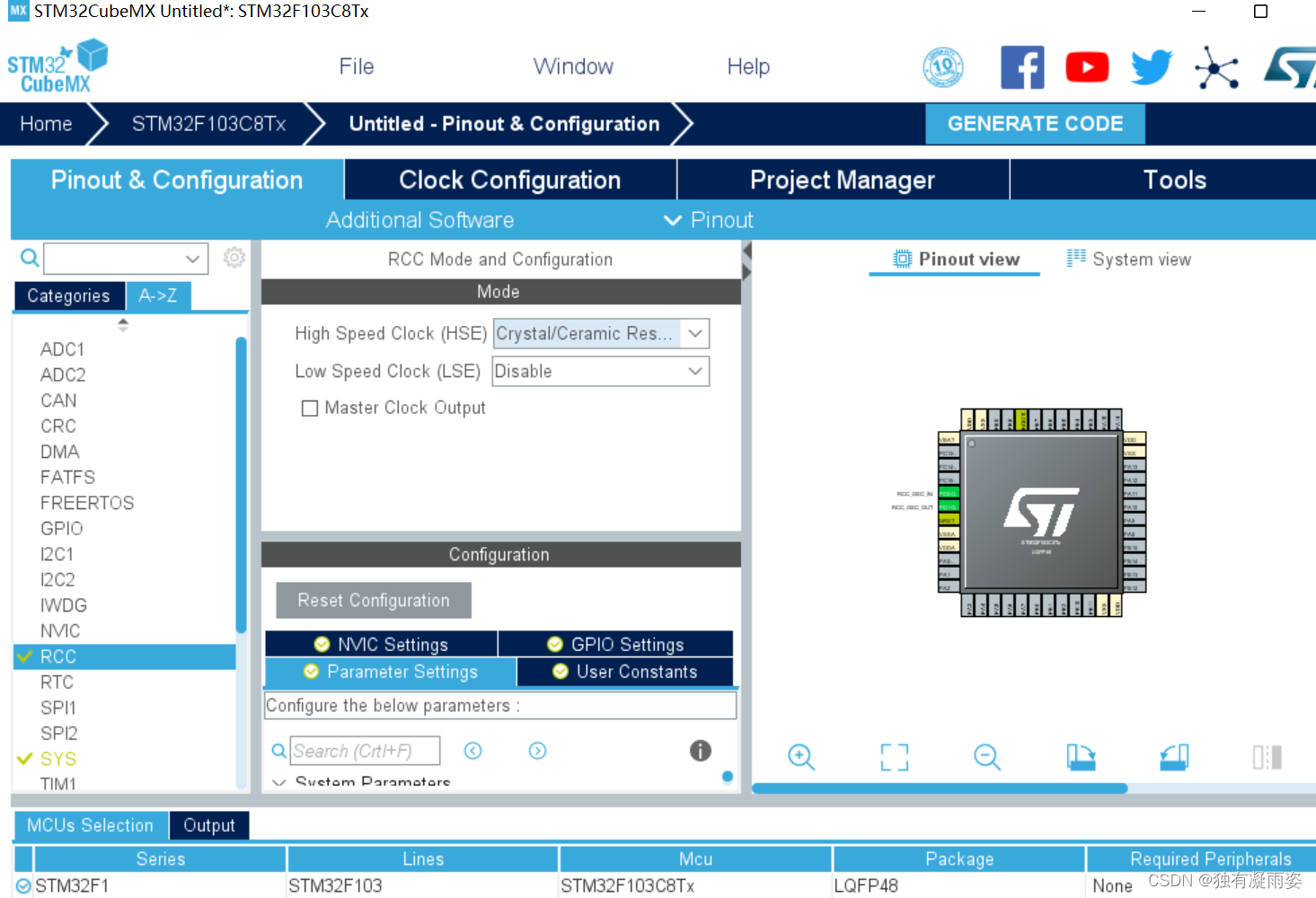Rotate the chip clockwise

click(x=1081, y=757)
